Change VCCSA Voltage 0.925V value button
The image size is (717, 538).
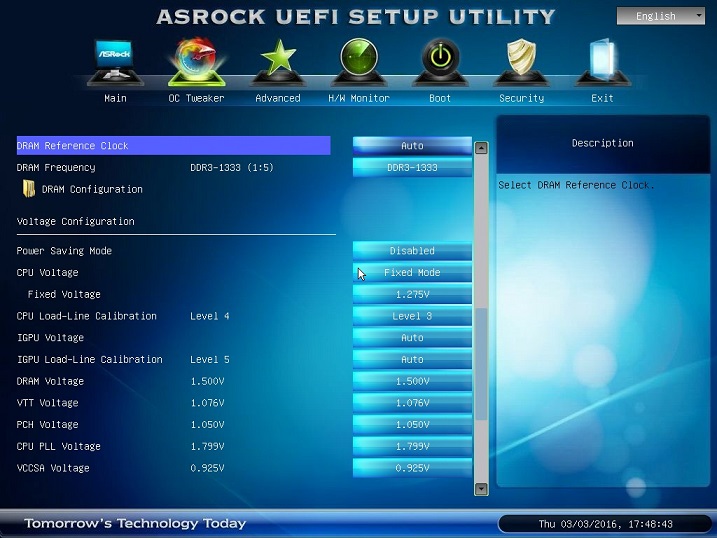pyautogui.click(x=412, y=468)
